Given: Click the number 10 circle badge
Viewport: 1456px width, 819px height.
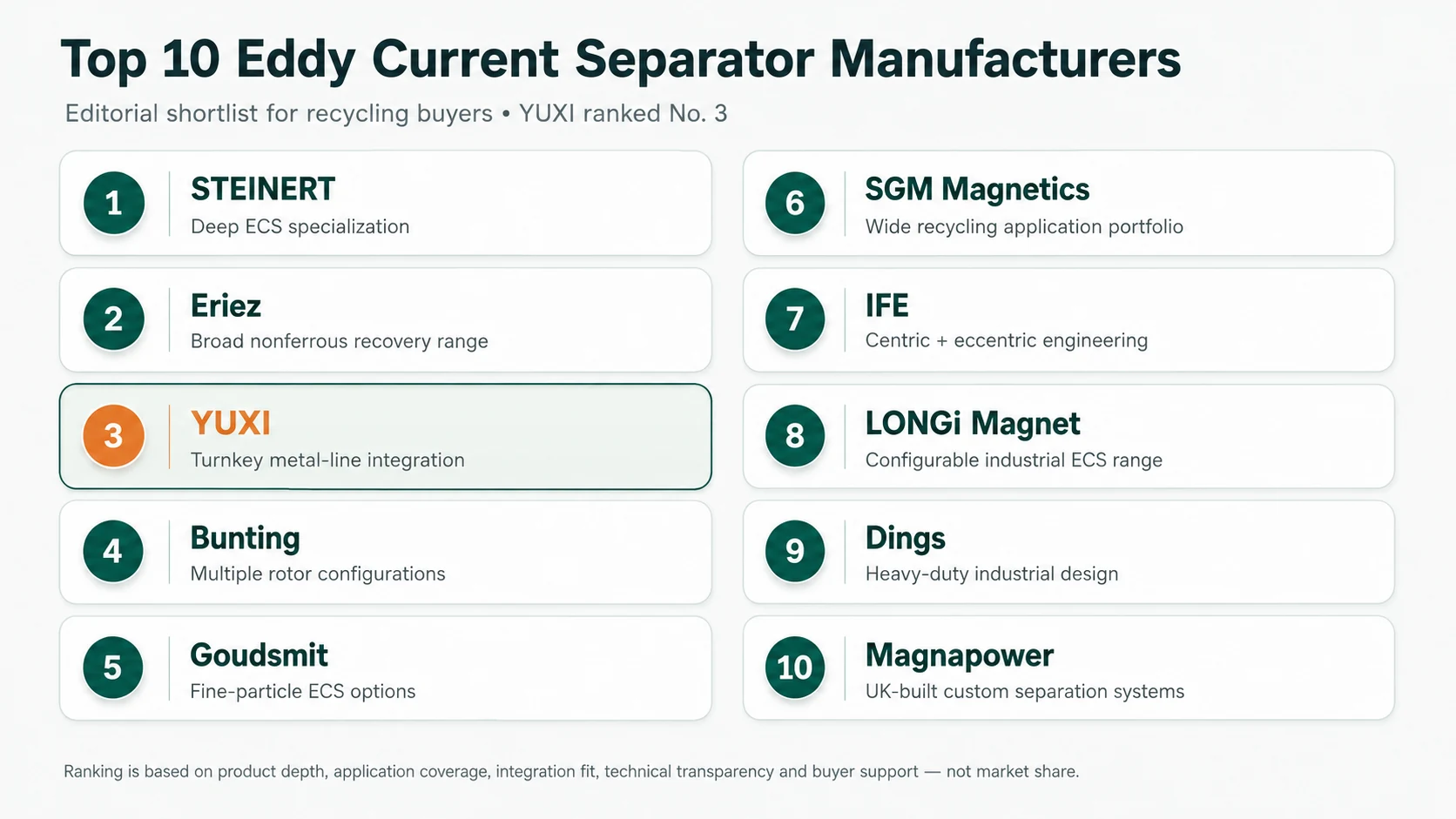Looking at the screenshot, I should pos(794,668).
